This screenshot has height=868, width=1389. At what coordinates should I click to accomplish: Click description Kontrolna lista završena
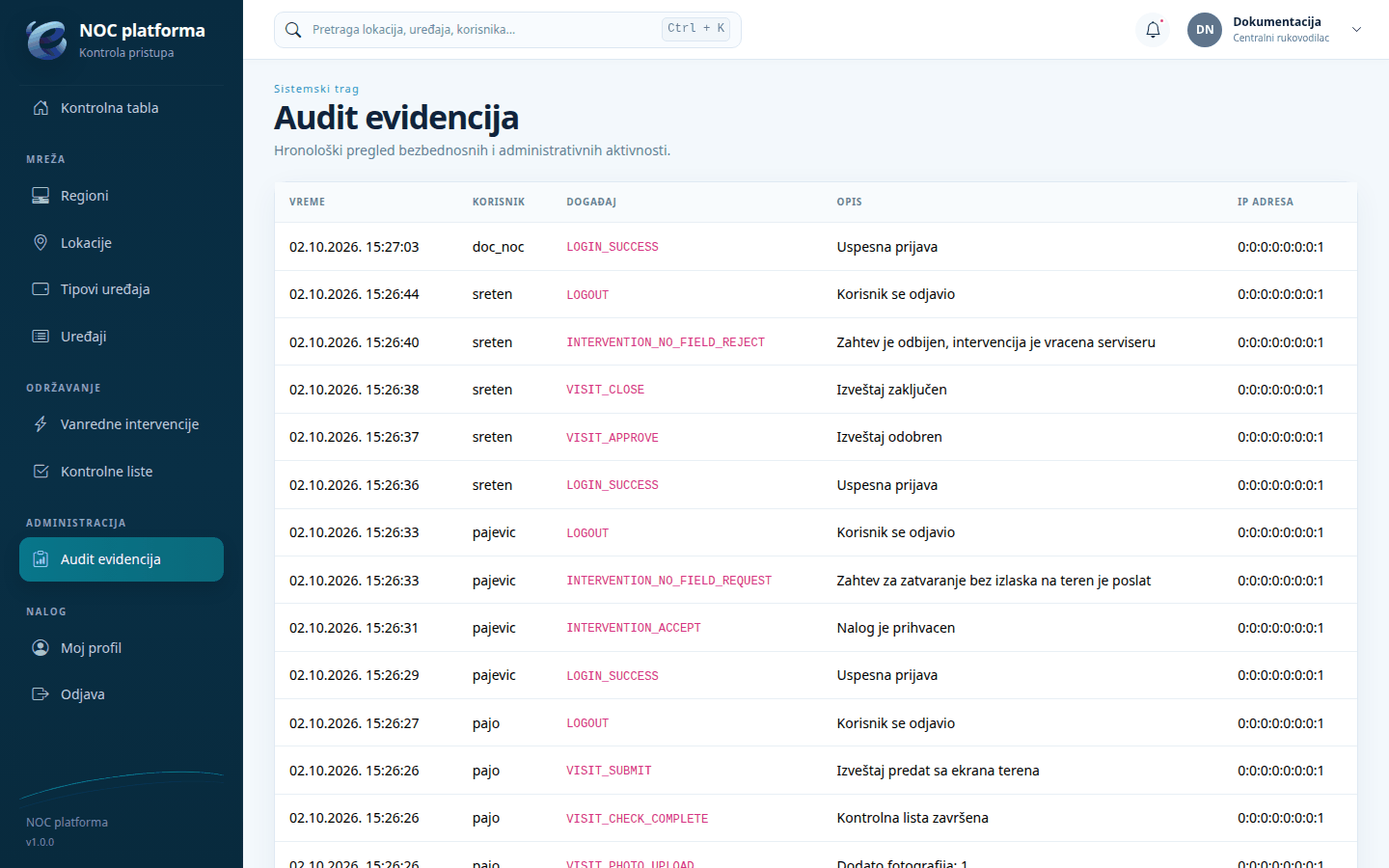(x=912, y=818)
